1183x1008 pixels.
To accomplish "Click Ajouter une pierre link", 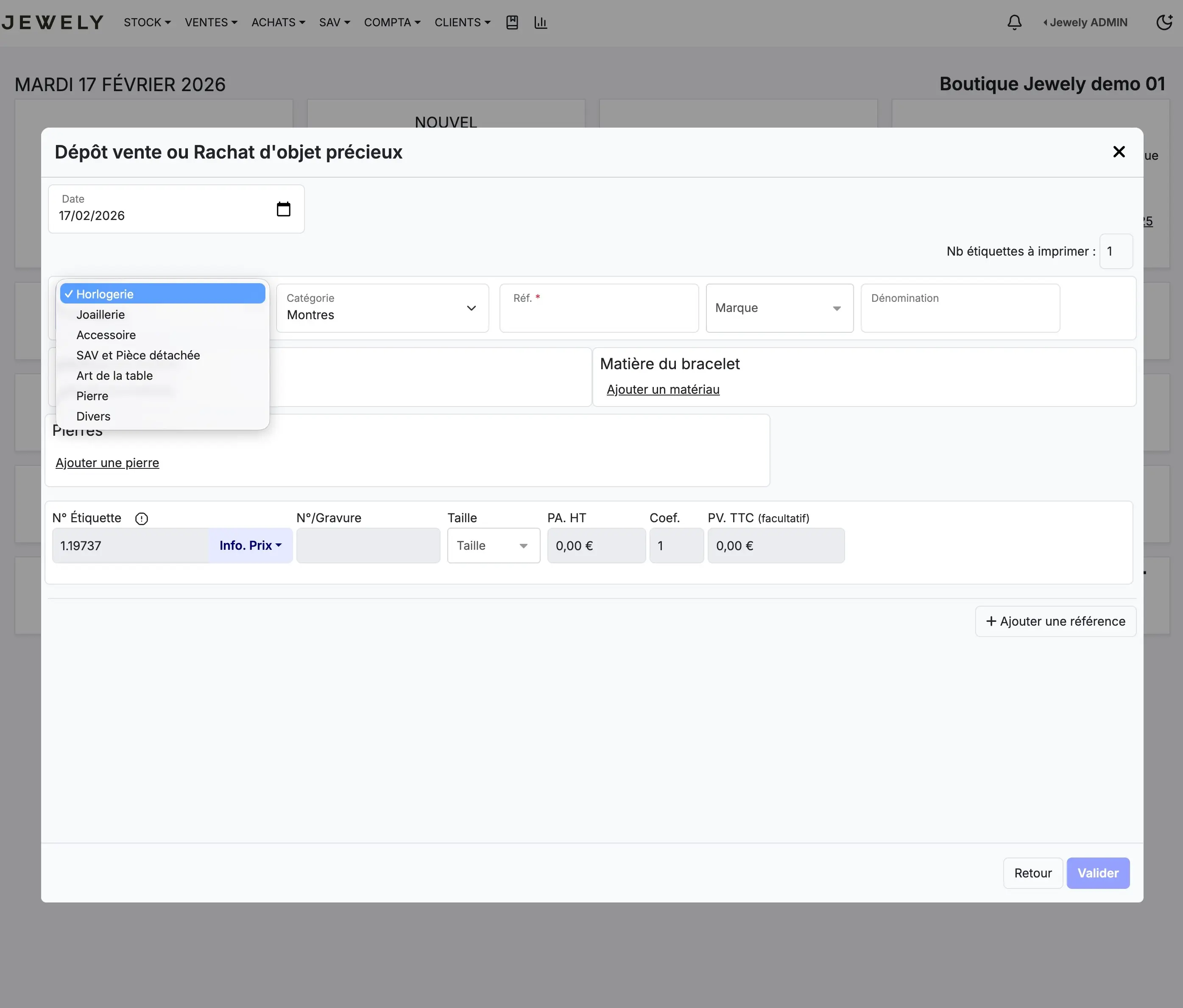I will [x=107, y=463].
